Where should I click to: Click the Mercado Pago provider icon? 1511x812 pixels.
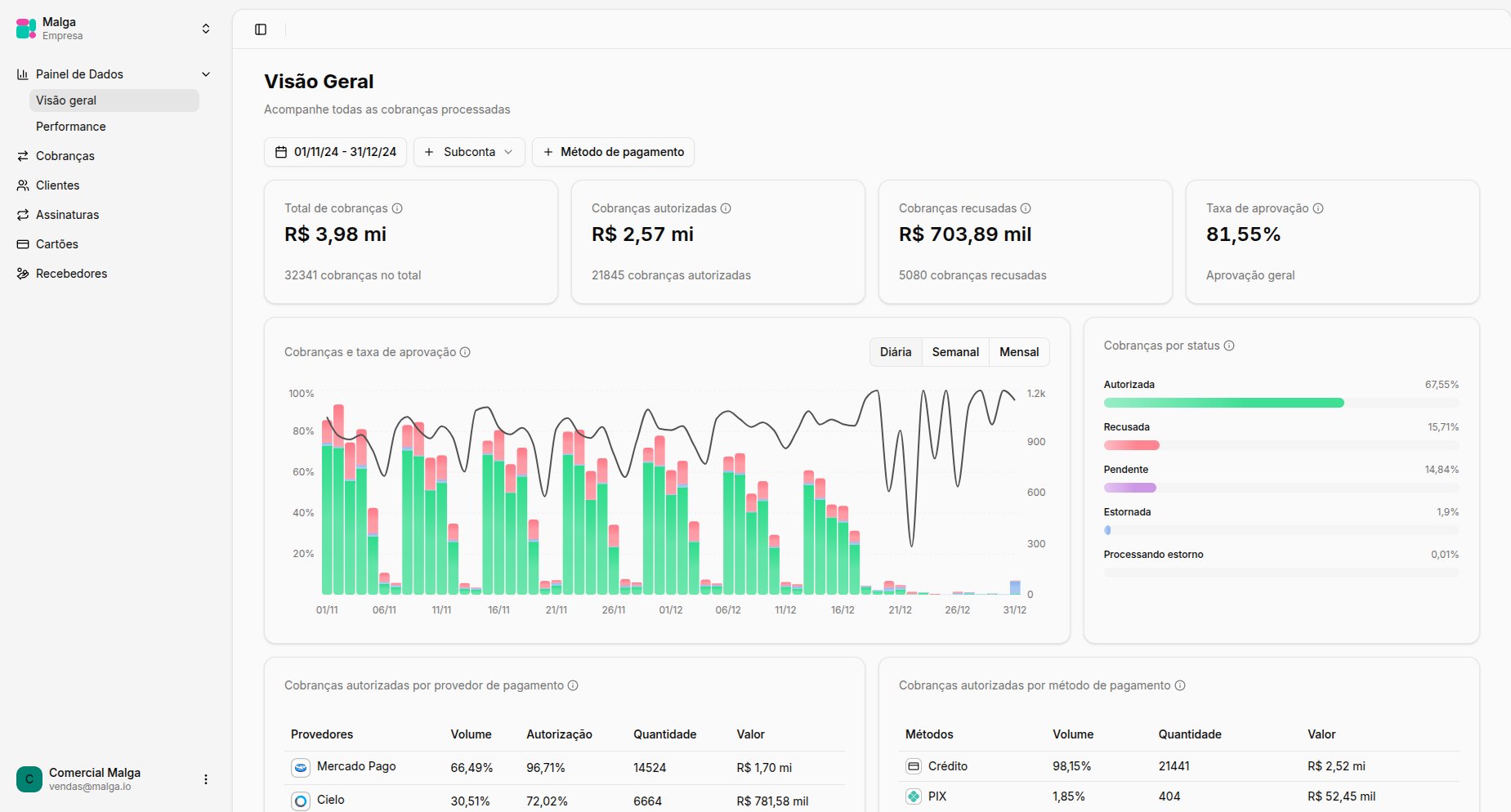[x=301, y=767]
